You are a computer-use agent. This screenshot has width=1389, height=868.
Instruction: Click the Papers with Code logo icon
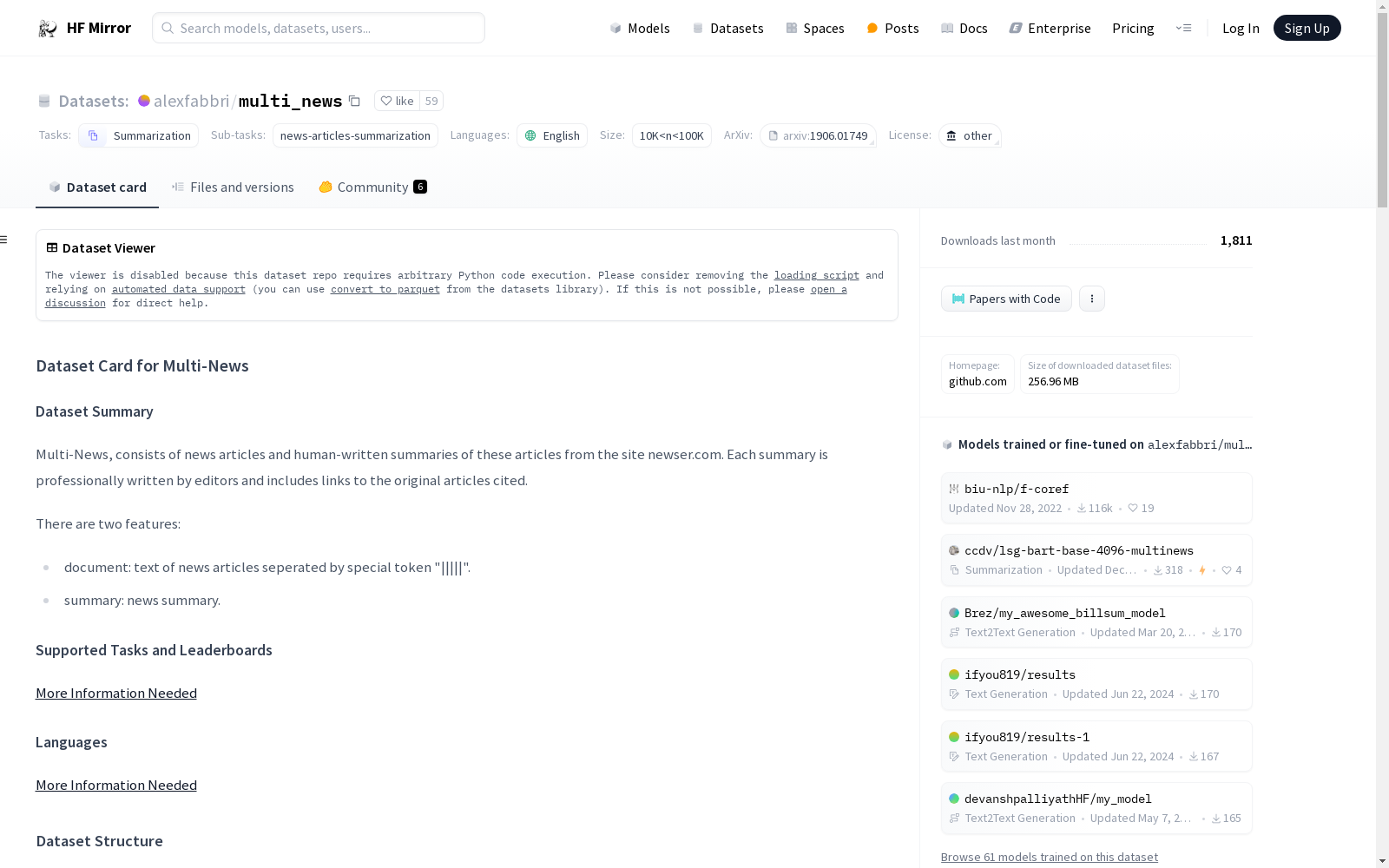[958, 299]
